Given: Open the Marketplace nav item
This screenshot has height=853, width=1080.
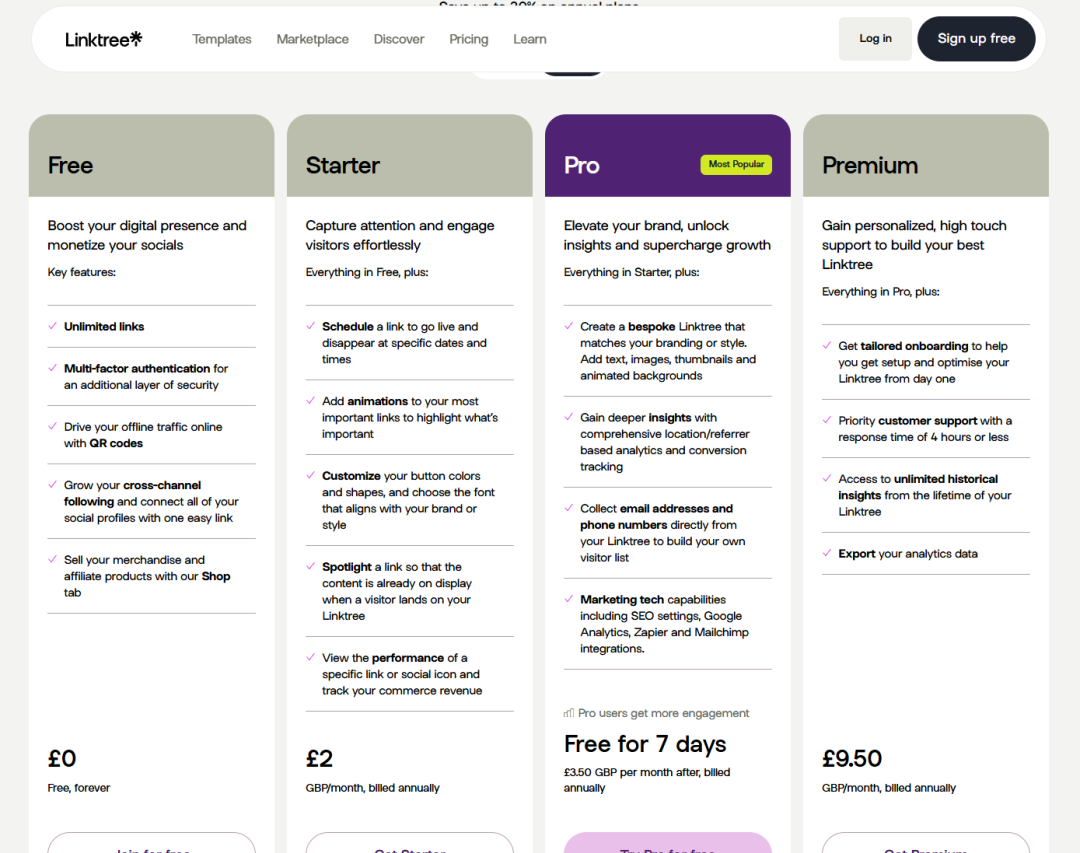Looking at the screenshot, I should (313, 39).
